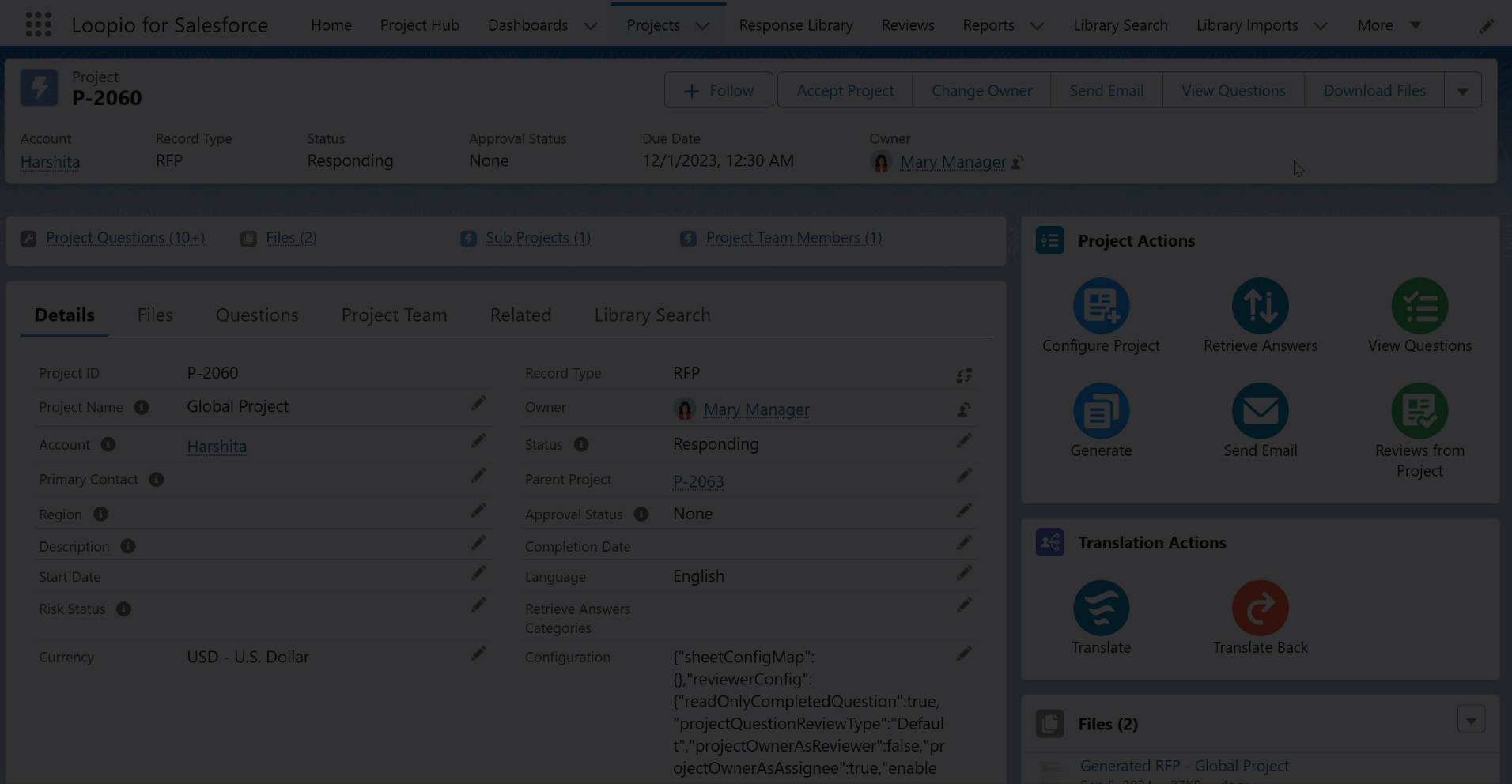Click the Generate action icon
Screen dimensions: 1512x784
1101,411
